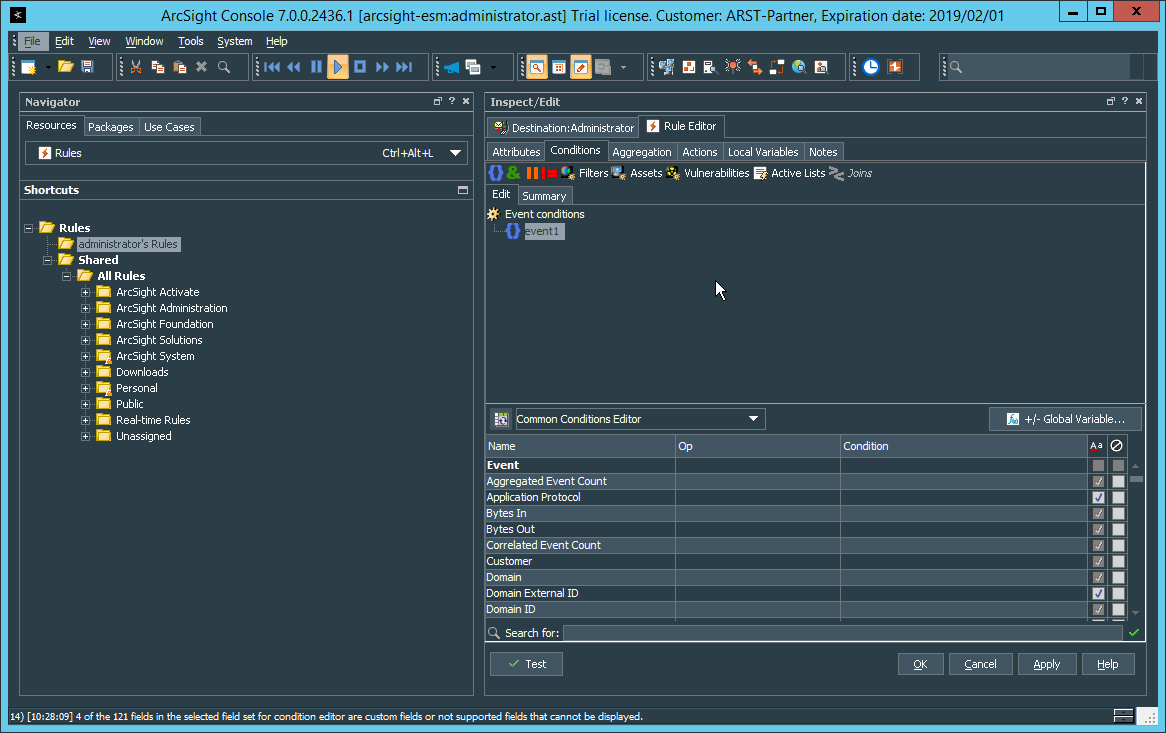Toggle first checkbox for Domain External ID
1166x733 pixels.
(1098, 594)
